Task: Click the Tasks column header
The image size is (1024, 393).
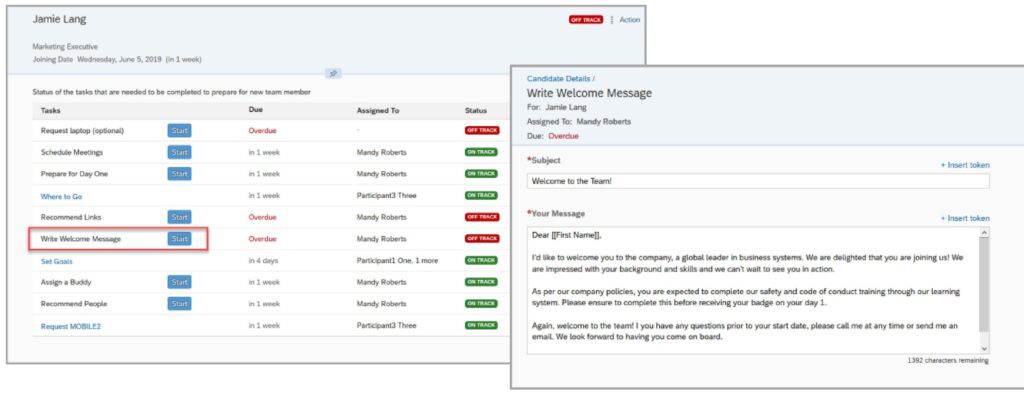Action: 51,110
